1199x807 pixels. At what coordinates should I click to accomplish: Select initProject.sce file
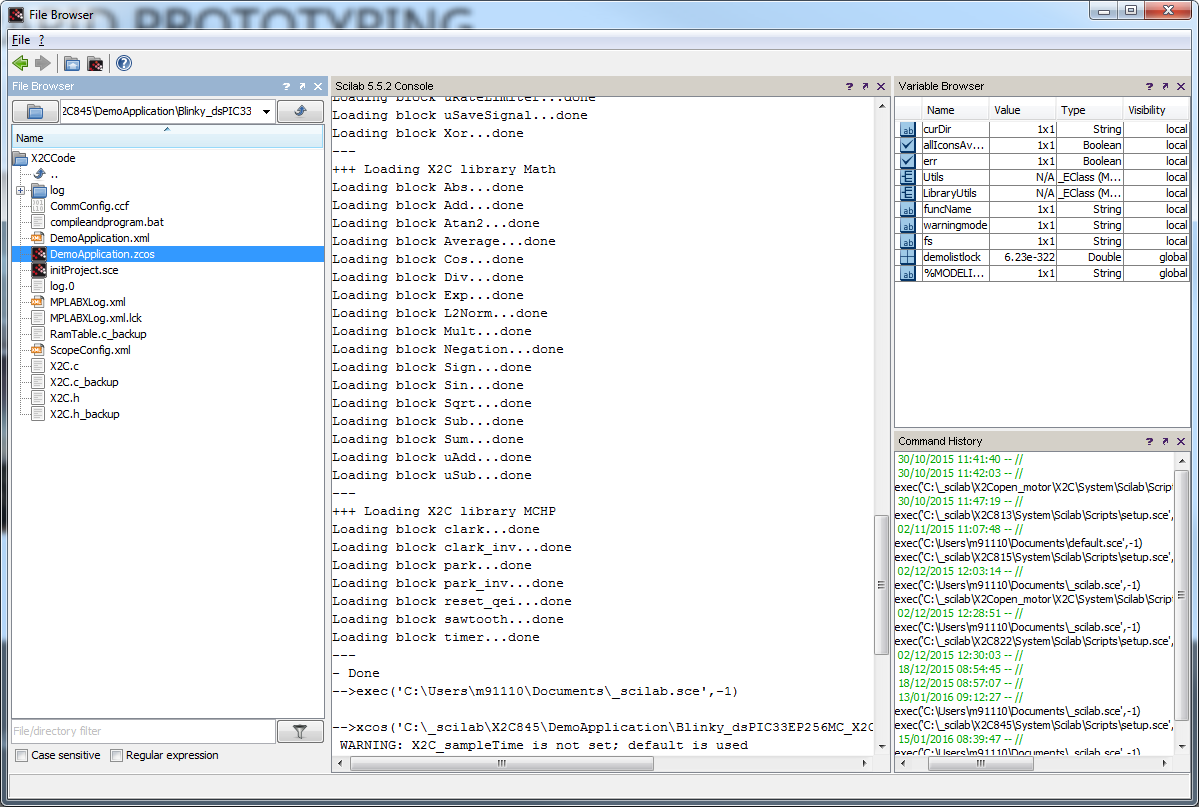coord(84,270)
